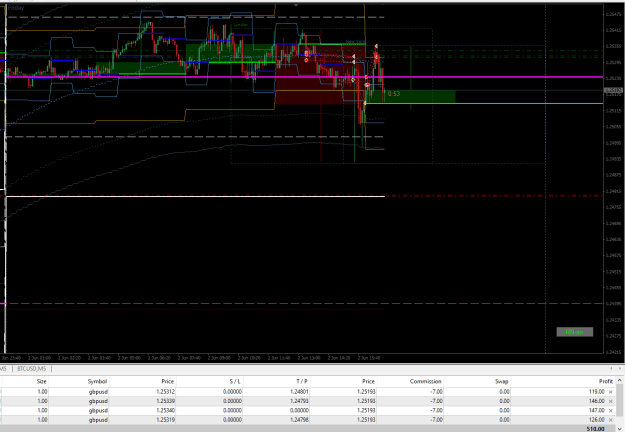Select the open price 1.25312 cell
Image resolution: width=625 pixels, height=432 pixels.
(x=165, y=392)
